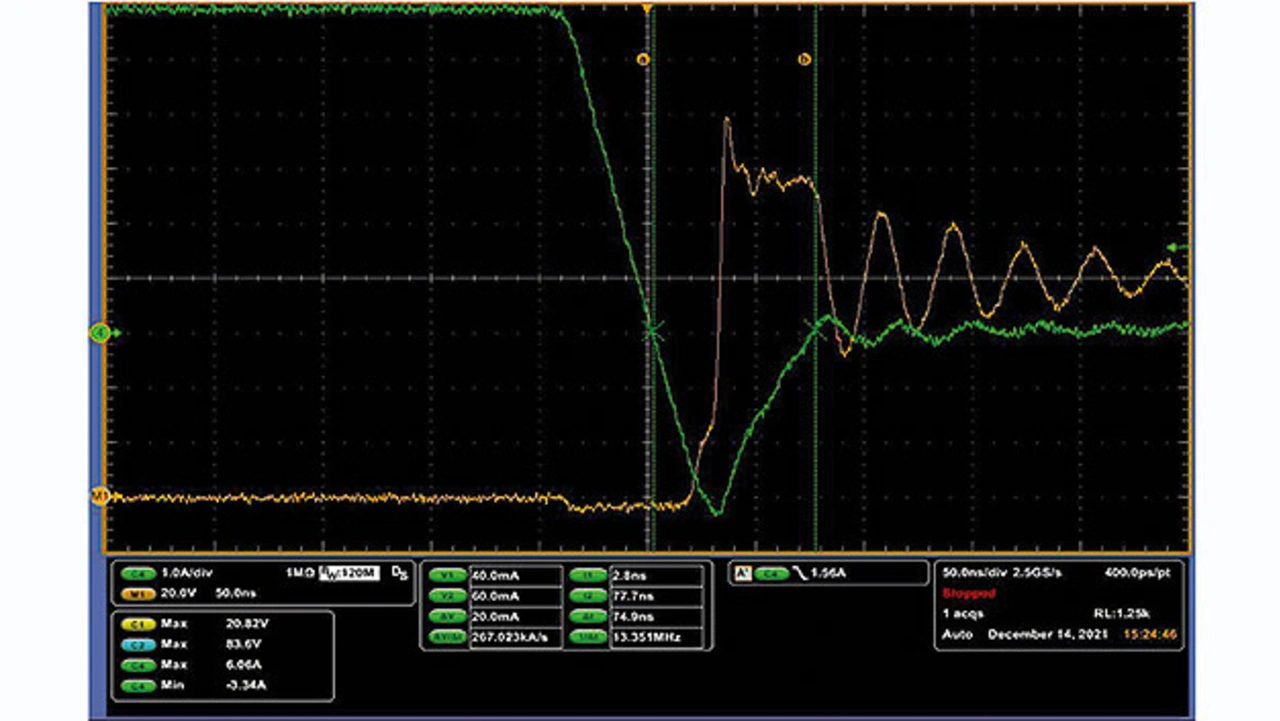Click the 50.0ns/div horizontal scale readout
Image resolution: width=1280 pixels, height=721 pixels.
[974, 573]
